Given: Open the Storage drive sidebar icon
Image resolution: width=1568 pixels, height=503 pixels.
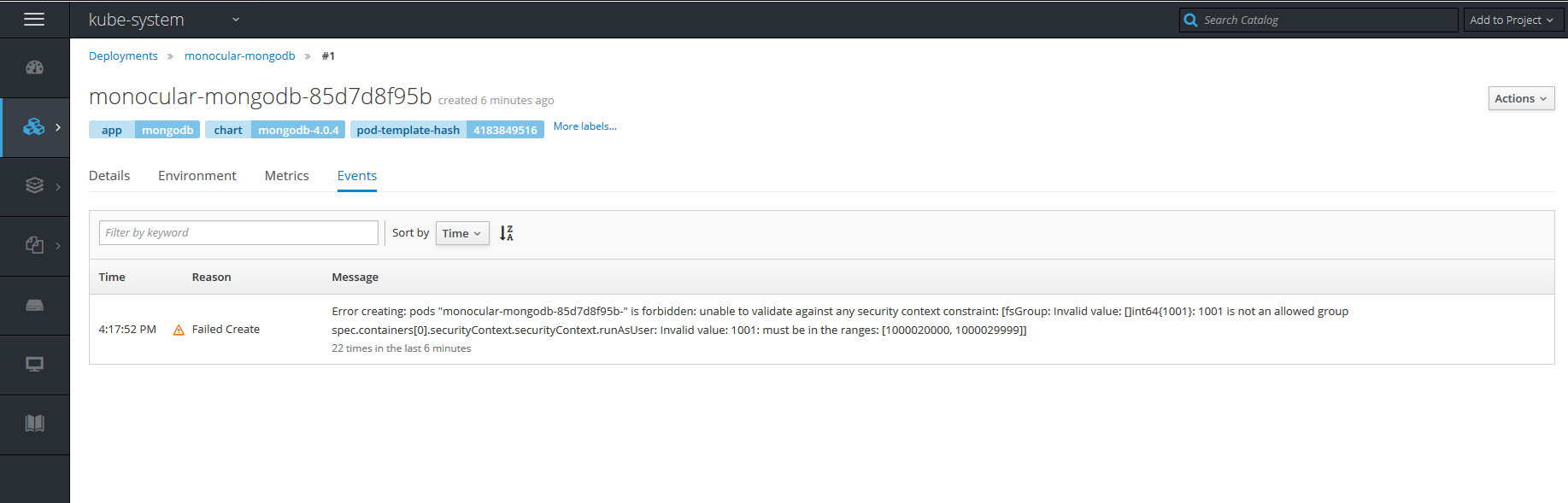Looking at the screenshot, I should 34,305.
